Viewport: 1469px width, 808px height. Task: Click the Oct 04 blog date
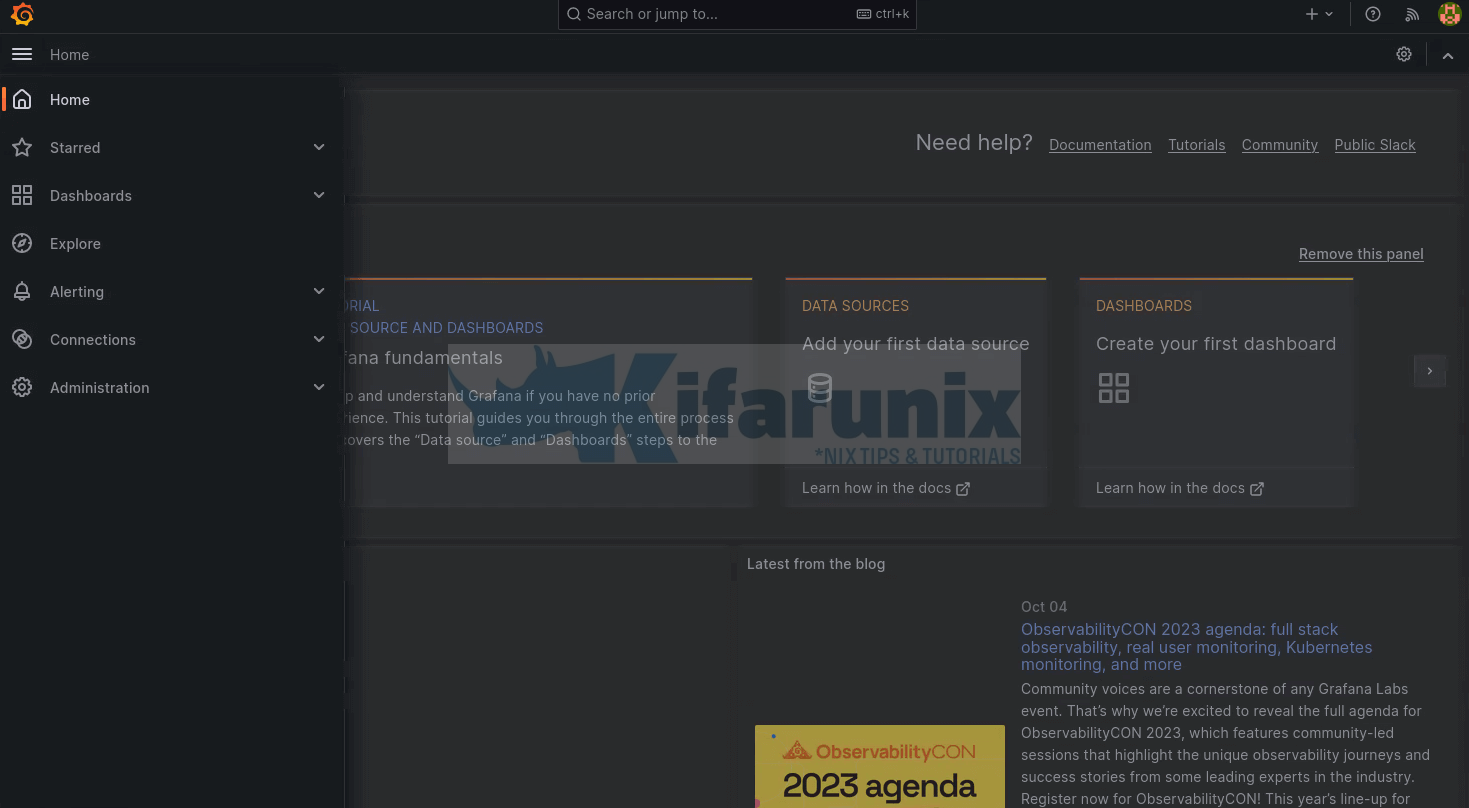(x=1044, y=607)
